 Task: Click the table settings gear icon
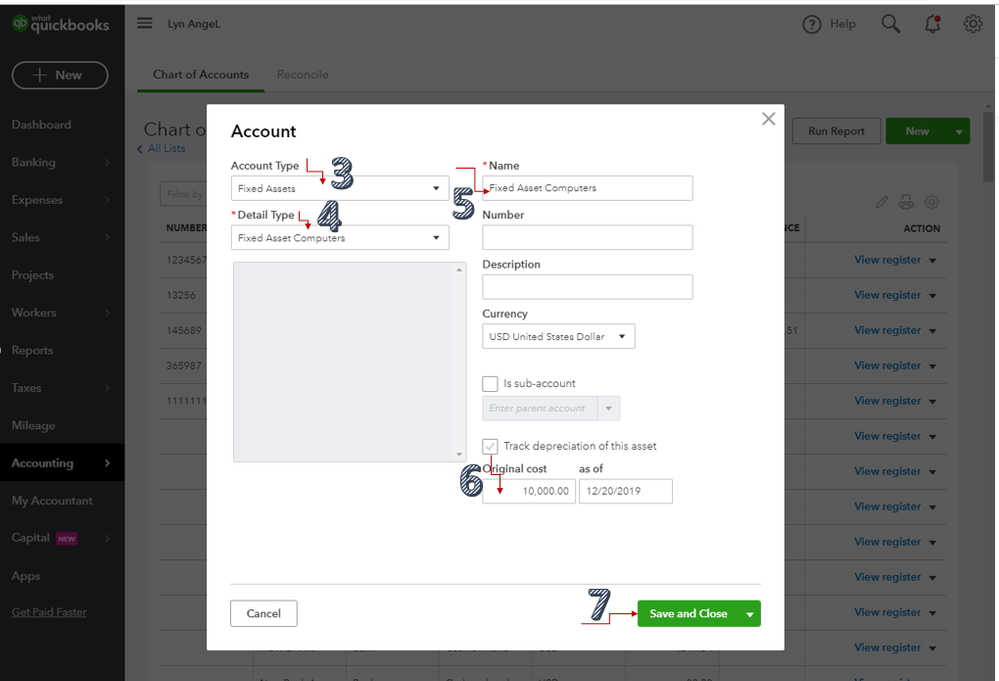coord(931,203)
